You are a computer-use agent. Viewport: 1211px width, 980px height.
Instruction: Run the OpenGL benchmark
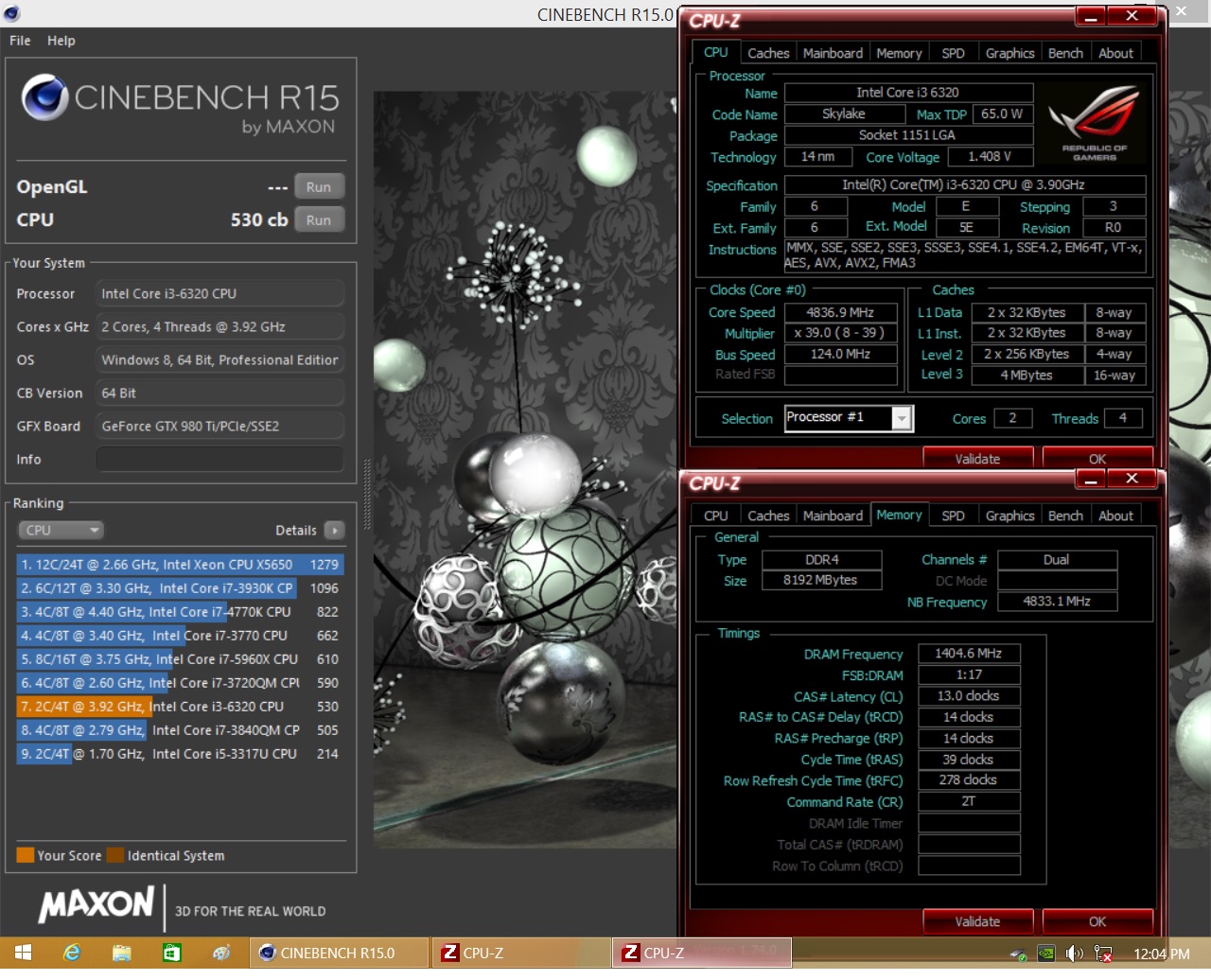click(x=319, y=187)
